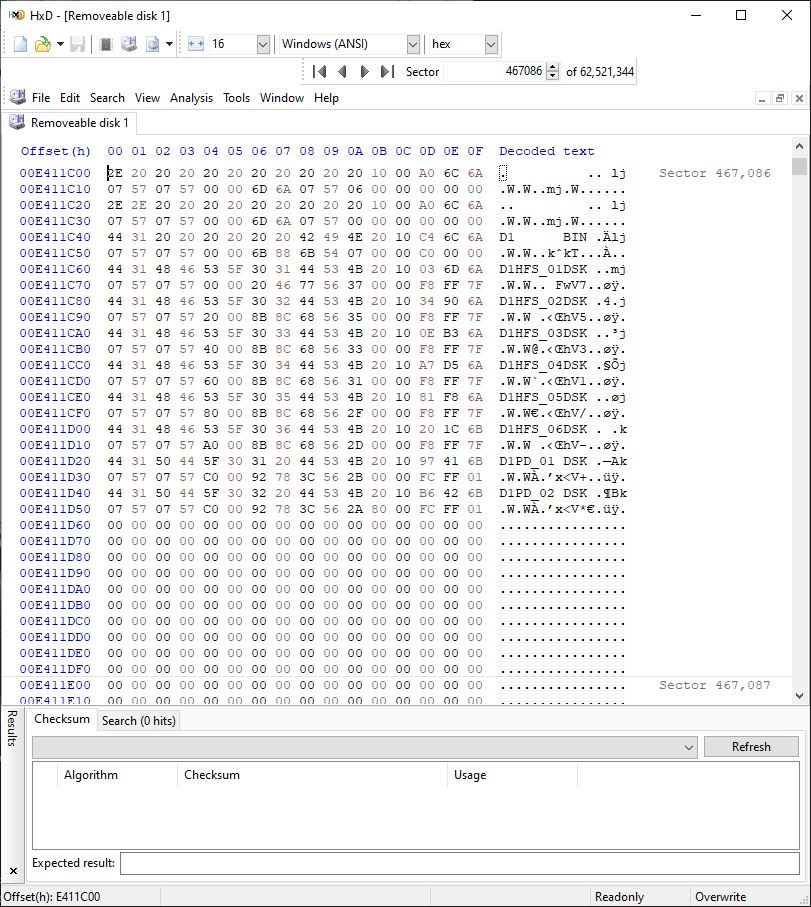
Task: Switch to Search (0 hits) tab
Action: point(138,721)
